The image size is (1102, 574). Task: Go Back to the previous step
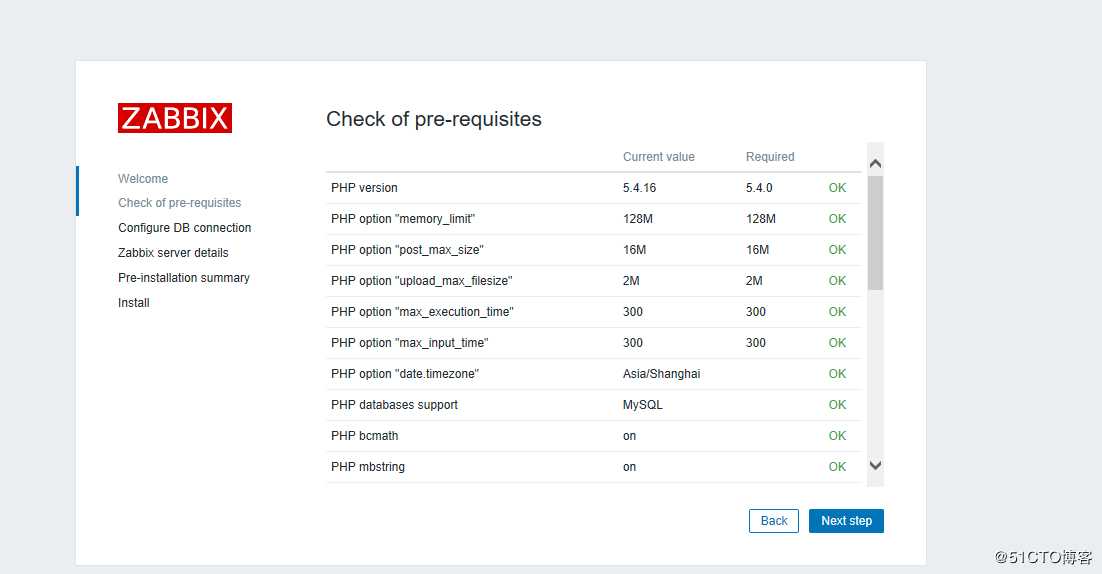774,521
